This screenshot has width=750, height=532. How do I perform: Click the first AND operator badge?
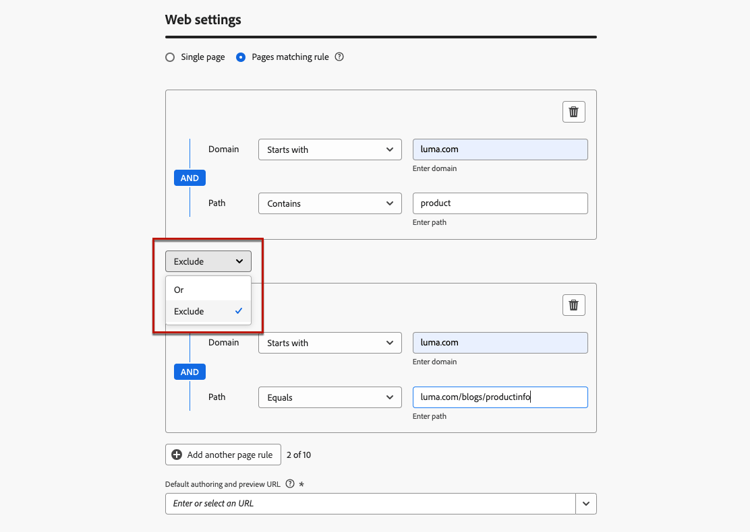pos(189,178)
